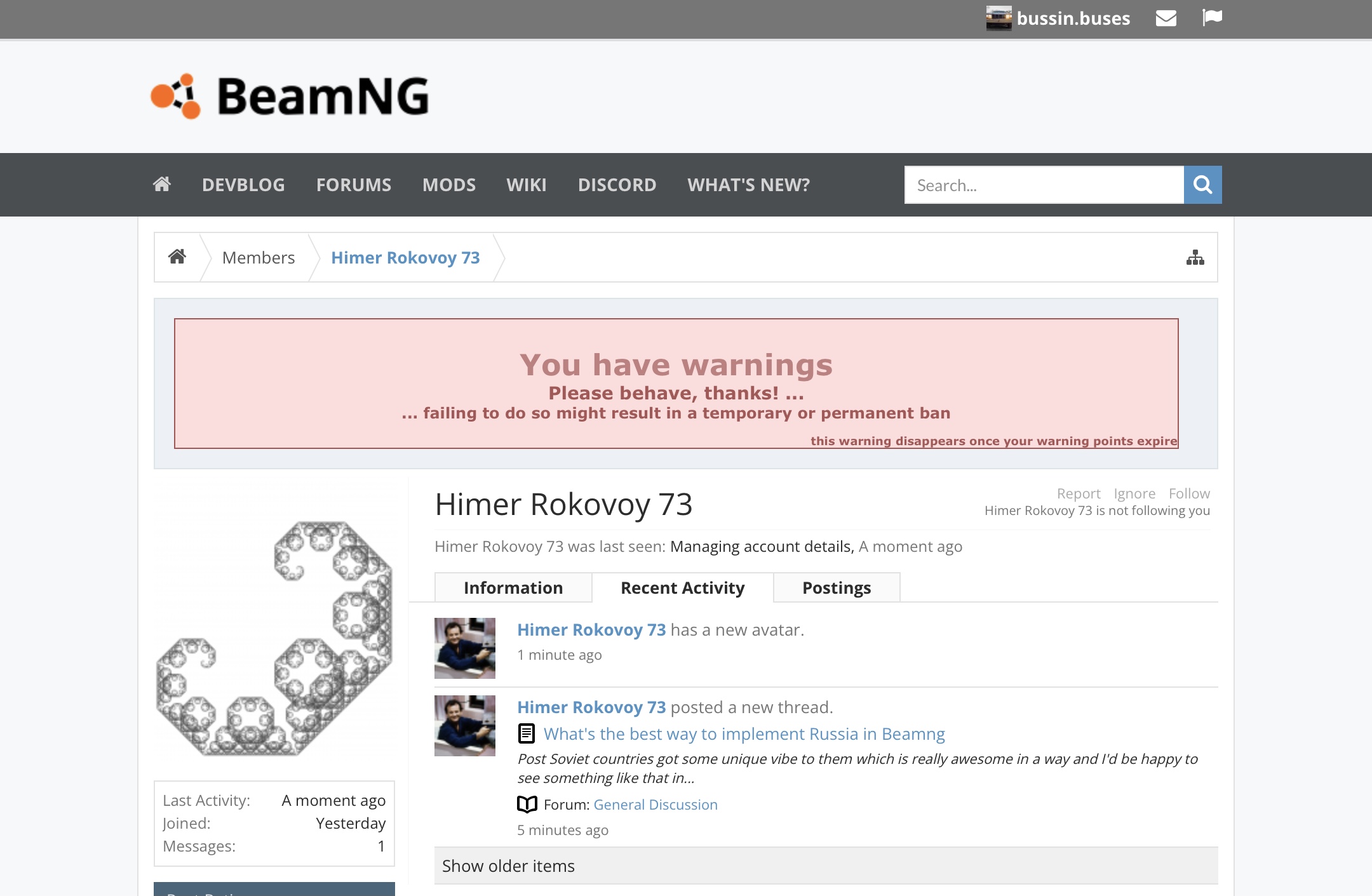Viewport: 1372px width, 896px height.
Task: Click the large fractal profile avatar
Action: (274, 638)
